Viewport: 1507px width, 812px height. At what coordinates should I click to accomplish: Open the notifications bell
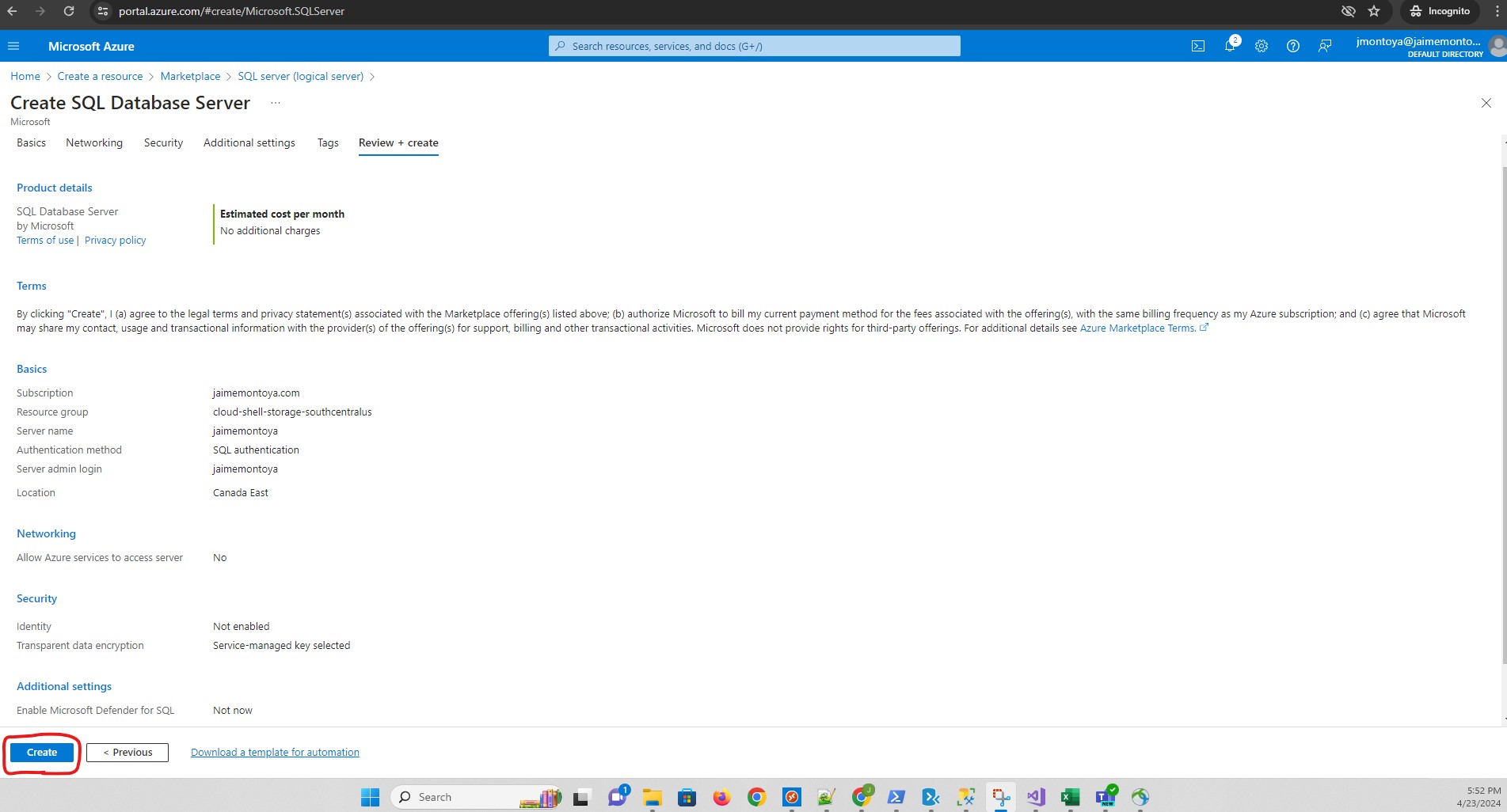tap(1230, 46)
